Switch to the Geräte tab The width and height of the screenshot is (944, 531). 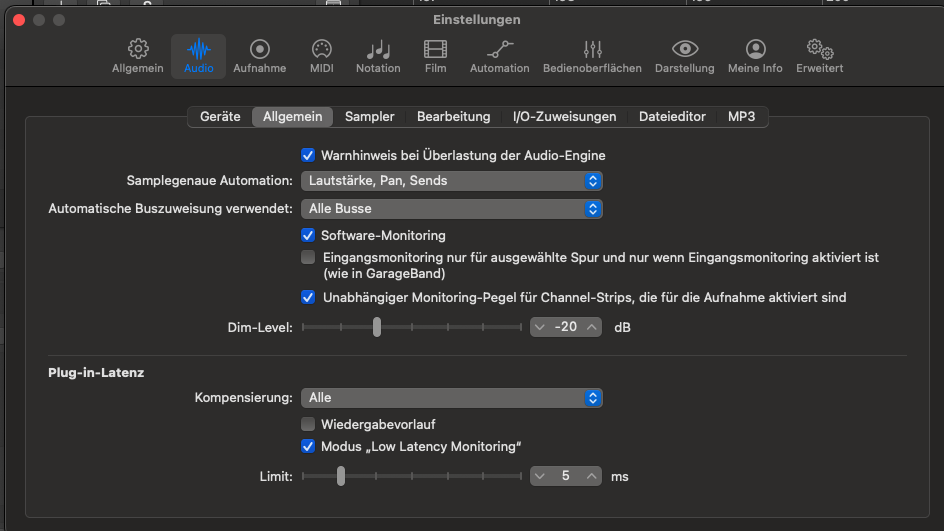pyautogui.click(x=220, y=117)
